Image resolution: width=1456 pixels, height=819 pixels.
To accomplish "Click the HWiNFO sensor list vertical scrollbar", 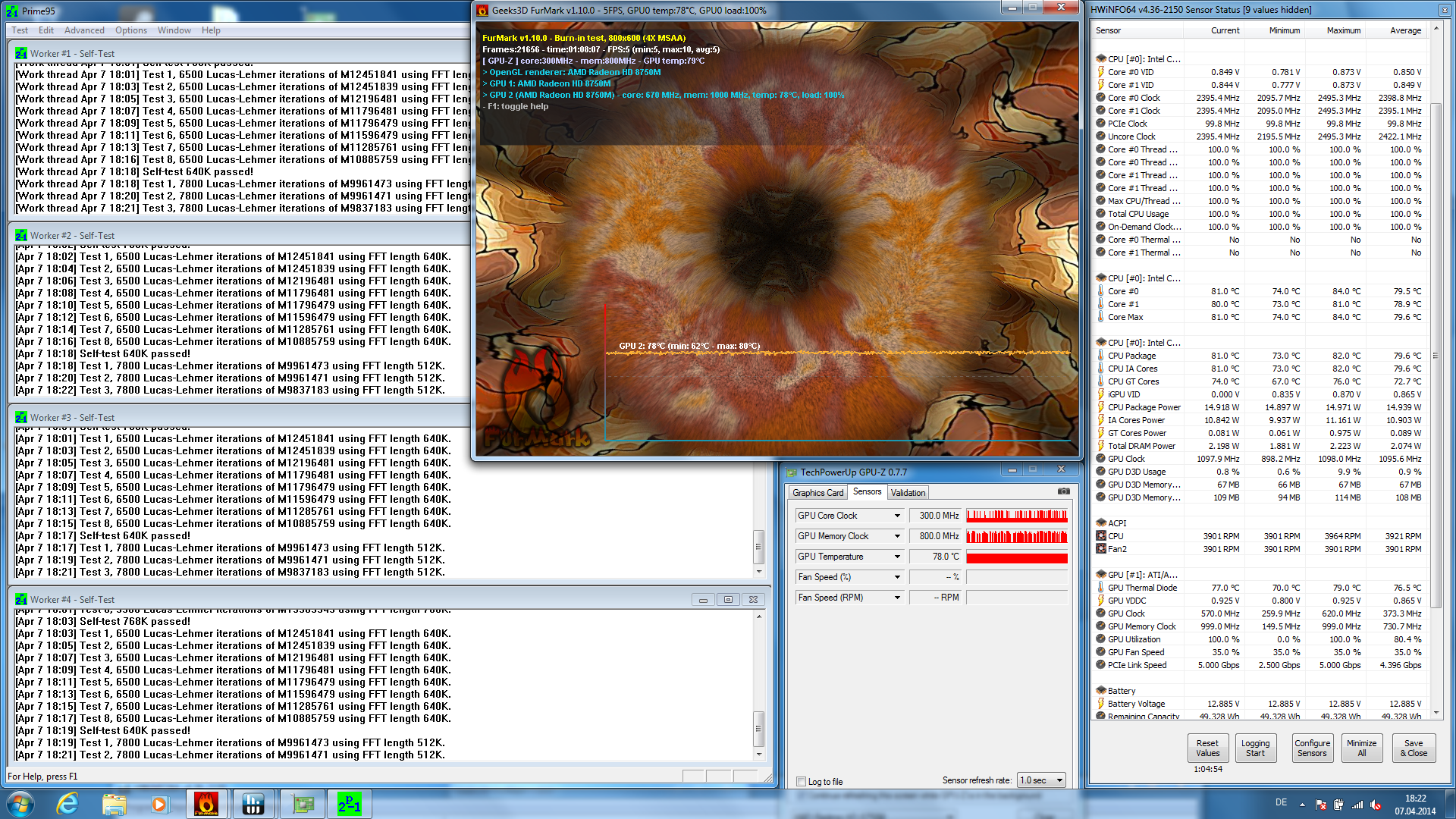I will (1436, 355).
